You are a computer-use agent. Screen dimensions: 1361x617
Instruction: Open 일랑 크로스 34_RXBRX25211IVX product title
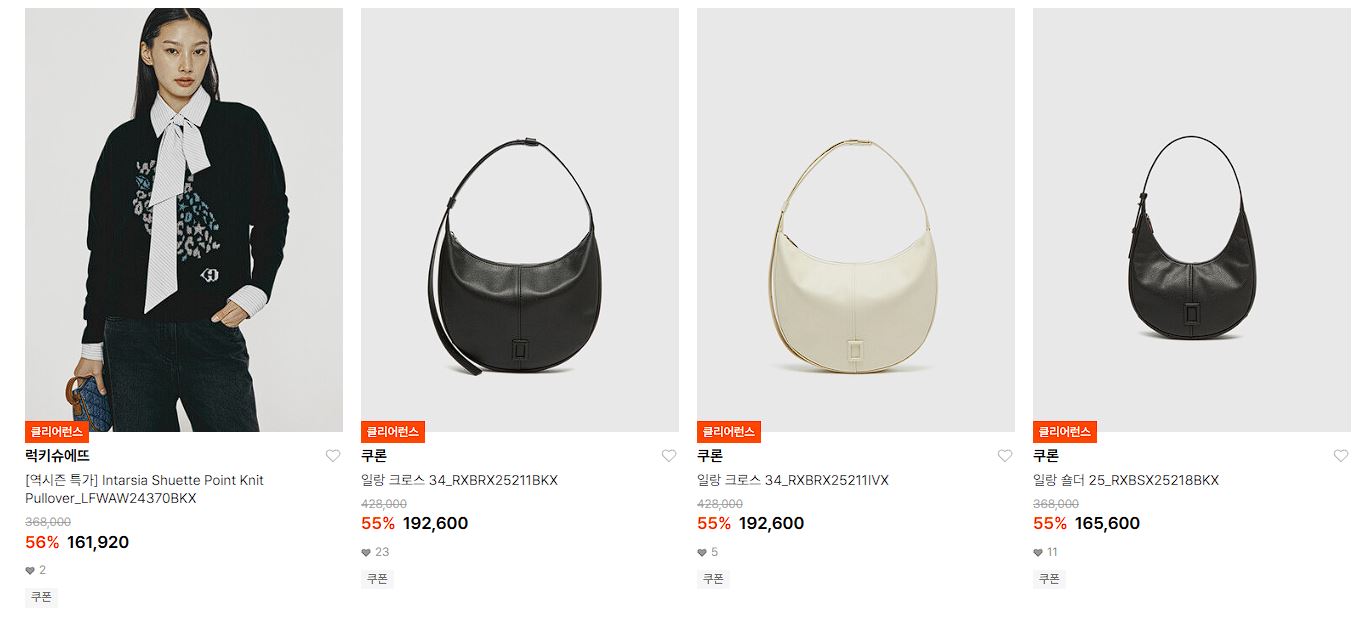pos(793,480)
